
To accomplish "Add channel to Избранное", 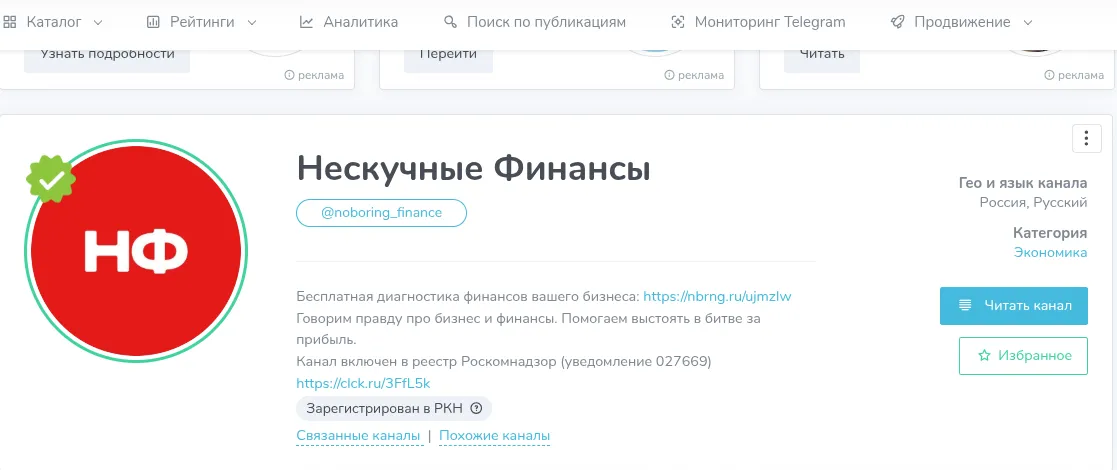I will tap(1024, 355).
